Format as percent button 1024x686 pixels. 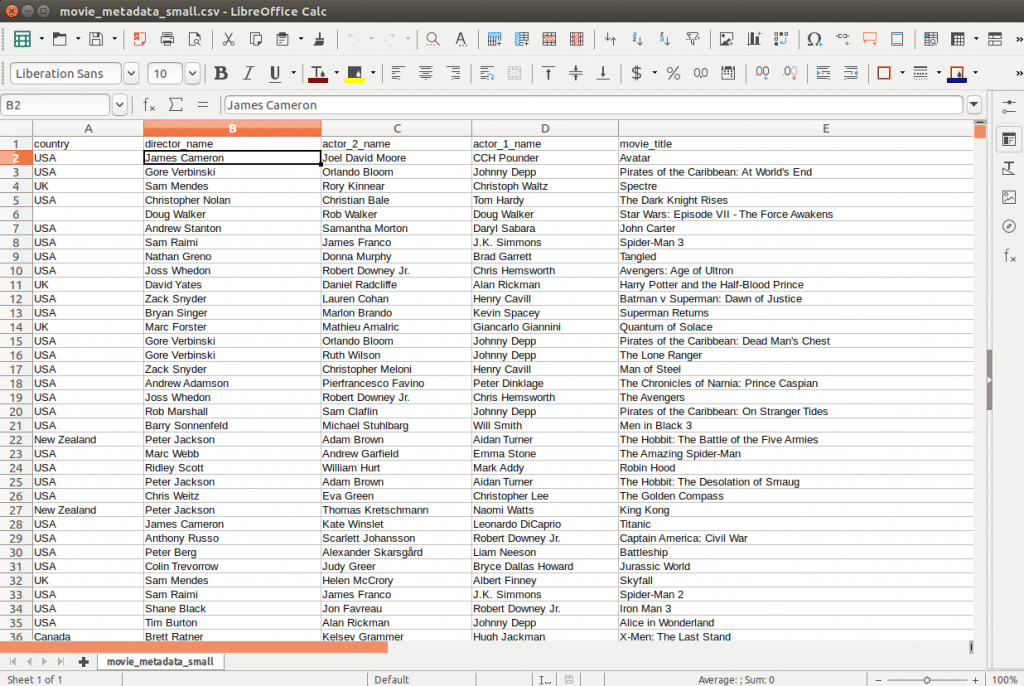click(673, 73)
